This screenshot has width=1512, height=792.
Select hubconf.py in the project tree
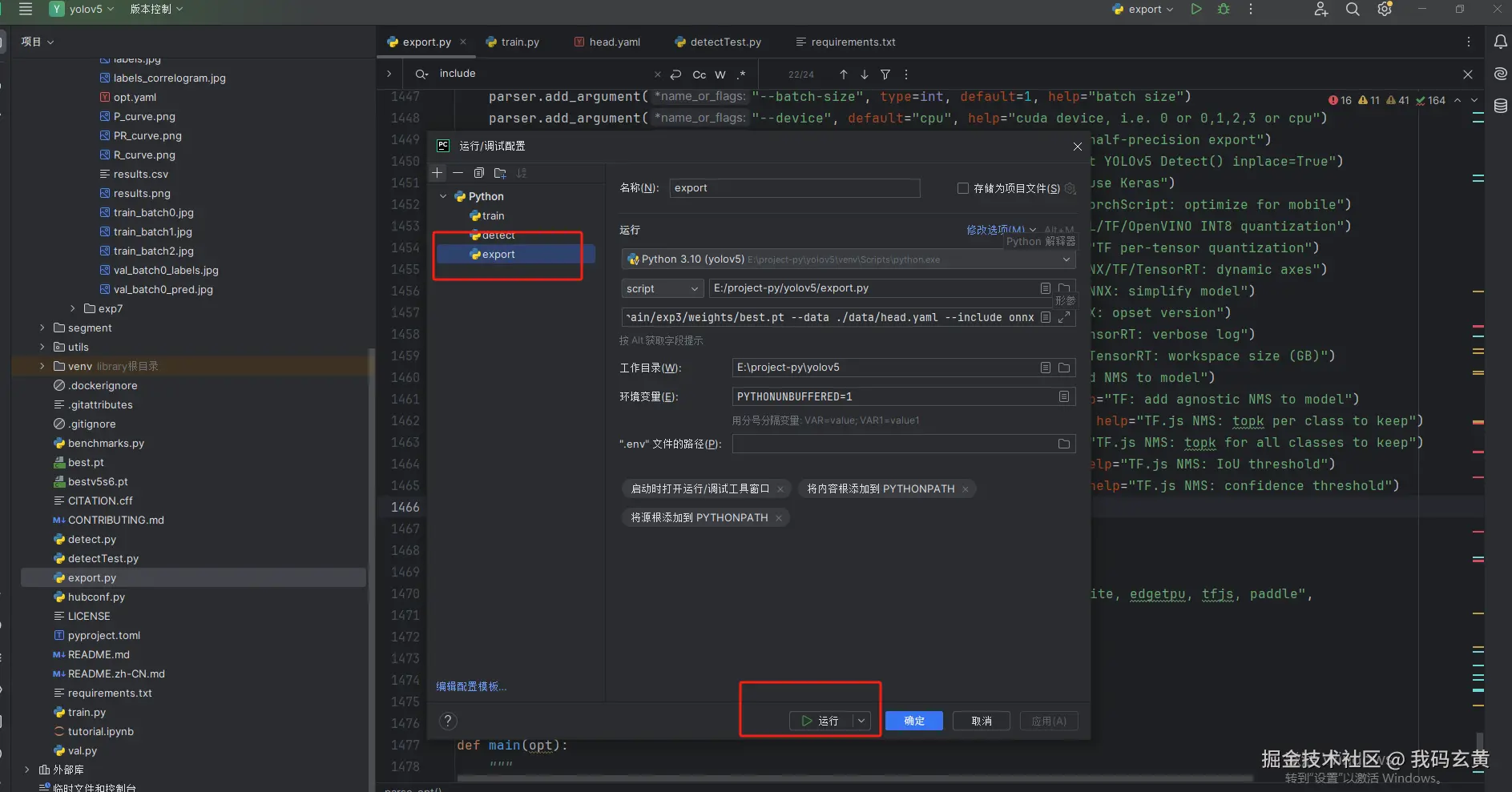click(96, 597)
